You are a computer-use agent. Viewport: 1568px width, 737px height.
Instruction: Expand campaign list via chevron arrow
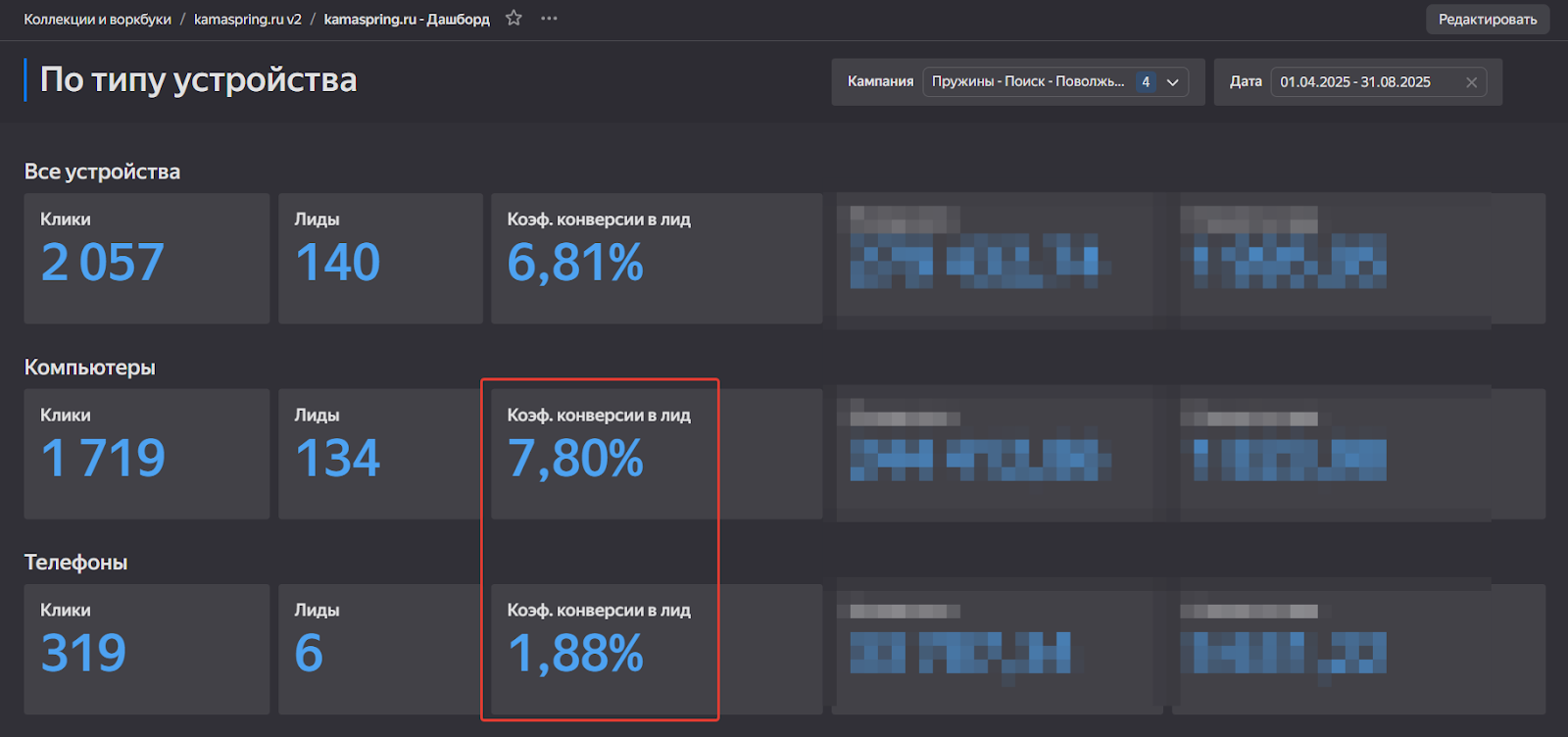[1173, 82]
